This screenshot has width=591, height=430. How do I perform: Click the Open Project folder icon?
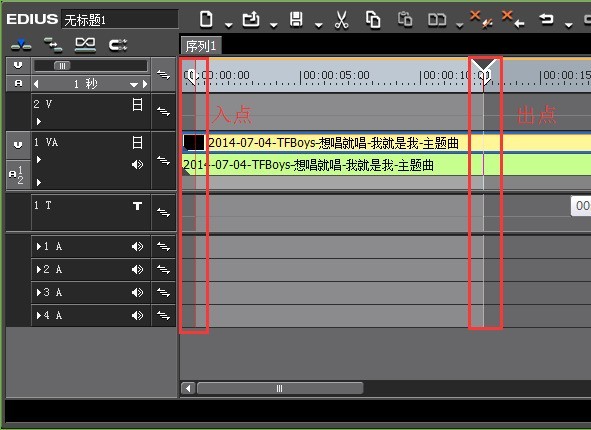(251, 20)
